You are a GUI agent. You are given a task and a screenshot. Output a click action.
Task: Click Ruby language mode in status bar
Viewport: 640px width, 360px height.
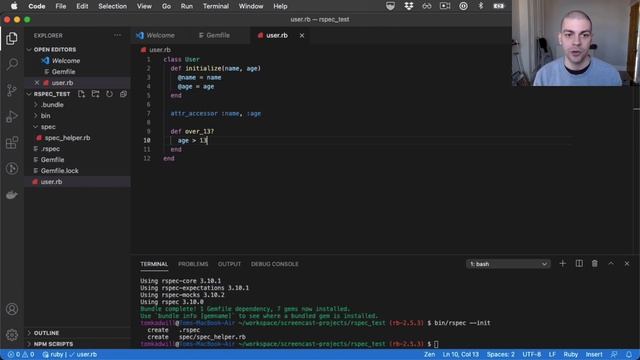tap(571, 354)
